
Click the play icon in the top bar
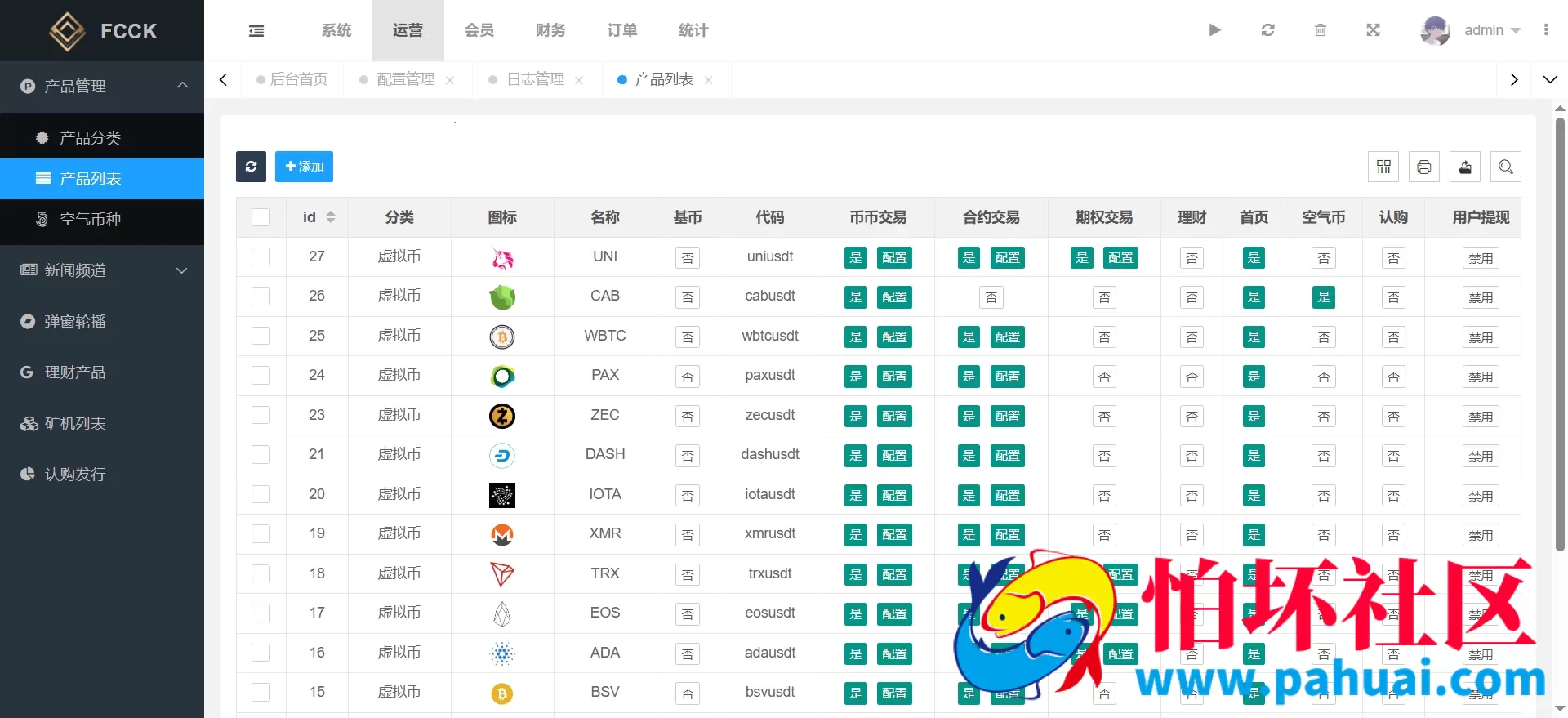1214,30
